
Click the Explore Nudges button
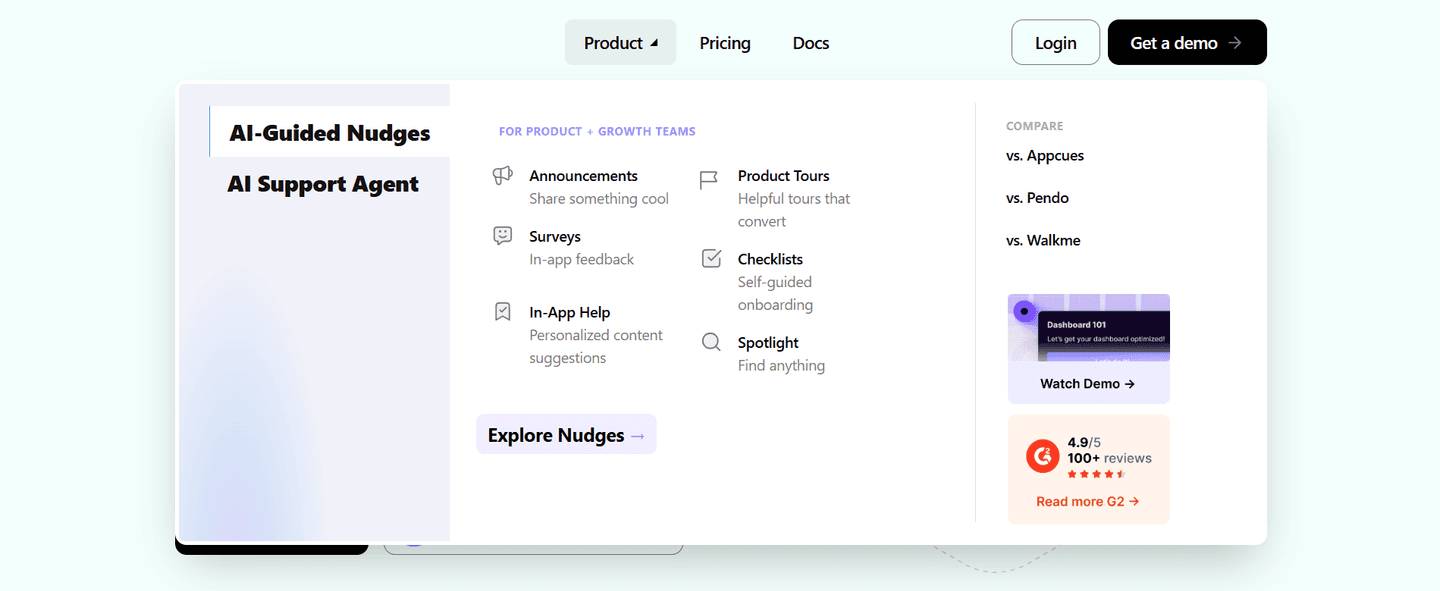(566, 435)
